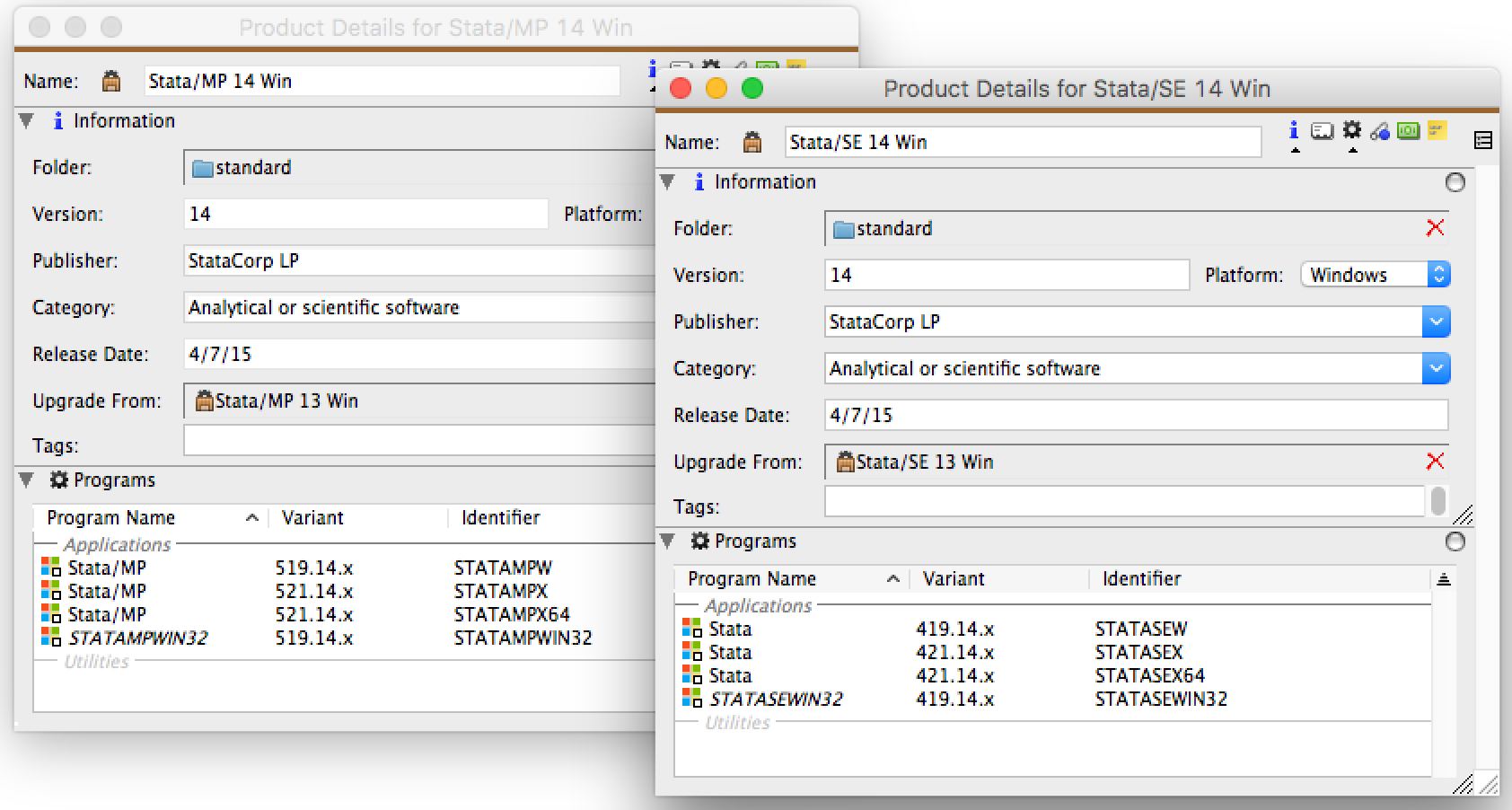Click the gear Programs pane icon in Stata/SE toolbar

[x=1351, y=131]
